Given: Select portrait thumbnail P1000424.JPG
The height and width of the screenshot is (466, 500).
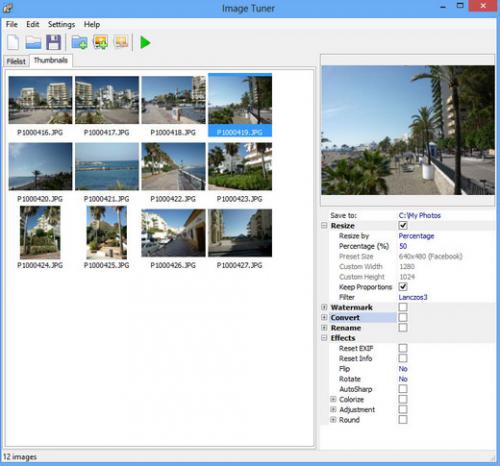Looking at the screenshot, I should [40, 237].
